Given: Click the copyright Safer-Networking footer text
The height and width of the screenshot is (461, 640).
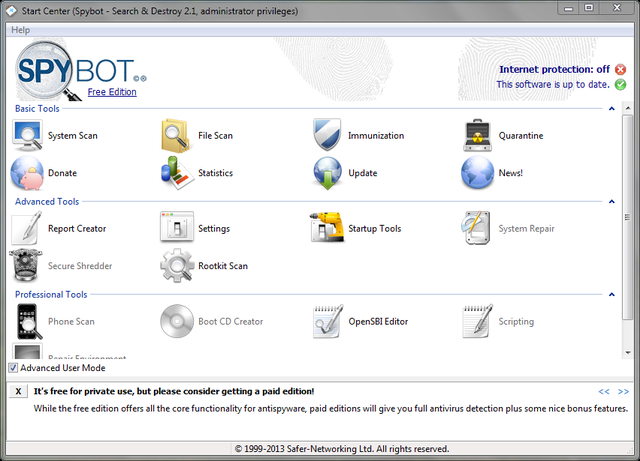Looking at the screenshot, I should [342, 449].
